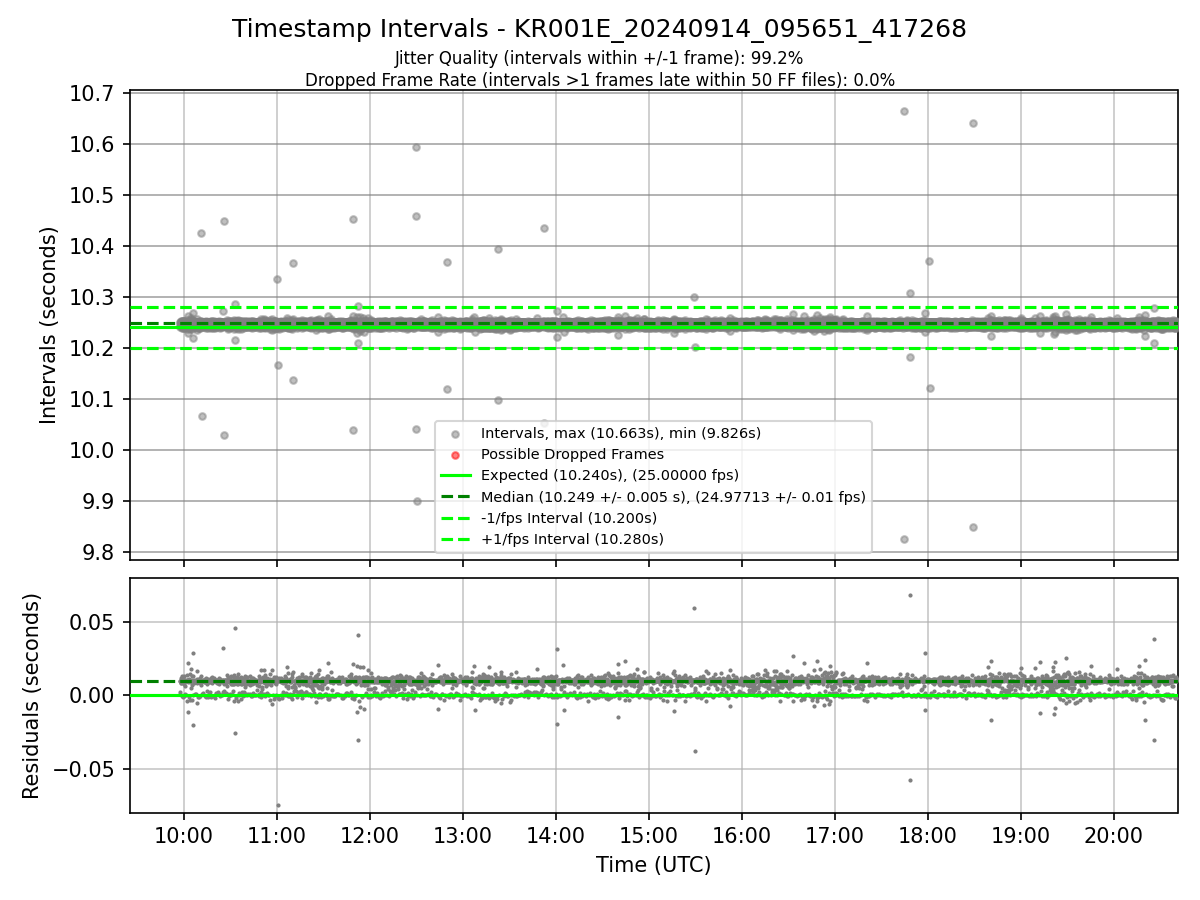Click the 'Jitter Quality' 99.2% subtitle line
This screenshot has width=1200, height=900.
599,59
